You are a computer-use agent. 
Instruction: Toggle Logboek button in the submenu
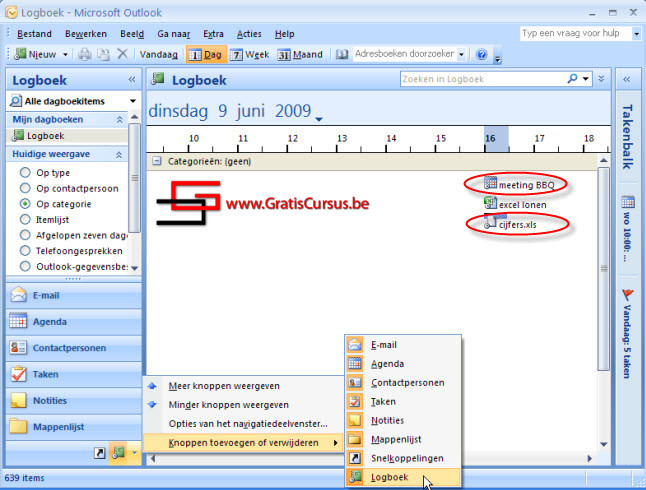403,477
